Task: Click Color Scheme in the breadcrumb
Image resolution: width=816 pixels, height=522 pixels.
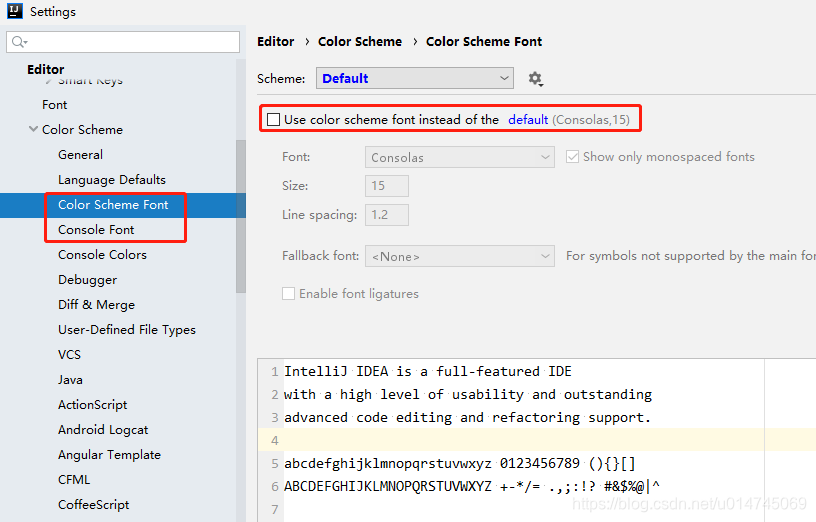Action: (x=360, y=42)
